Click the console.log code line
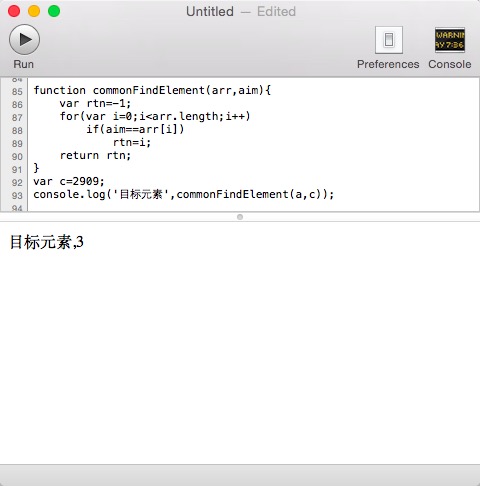The width and height of the screenshot is (480, 486). coord(184,194)
